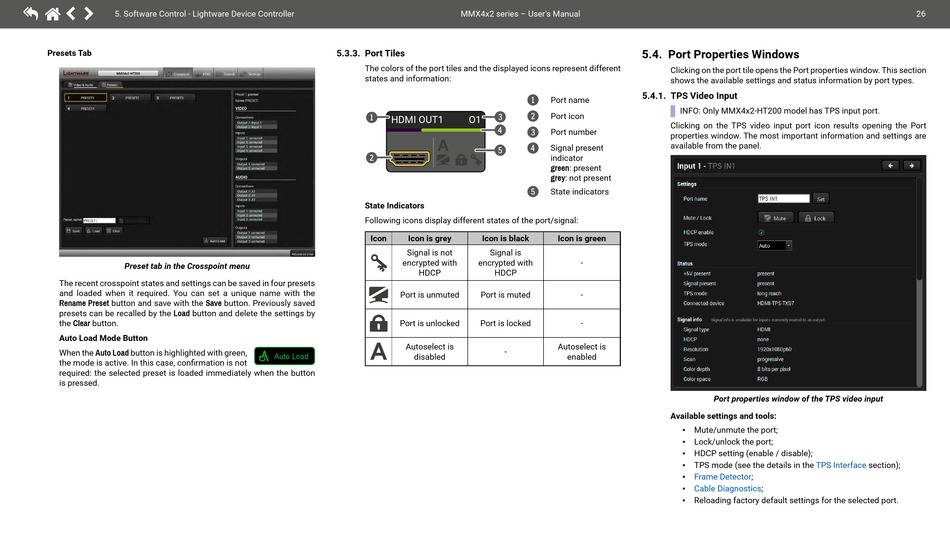Go to previous page with left chevron
950x533 pixels.
pyautogui.click(x=71, y=13)
